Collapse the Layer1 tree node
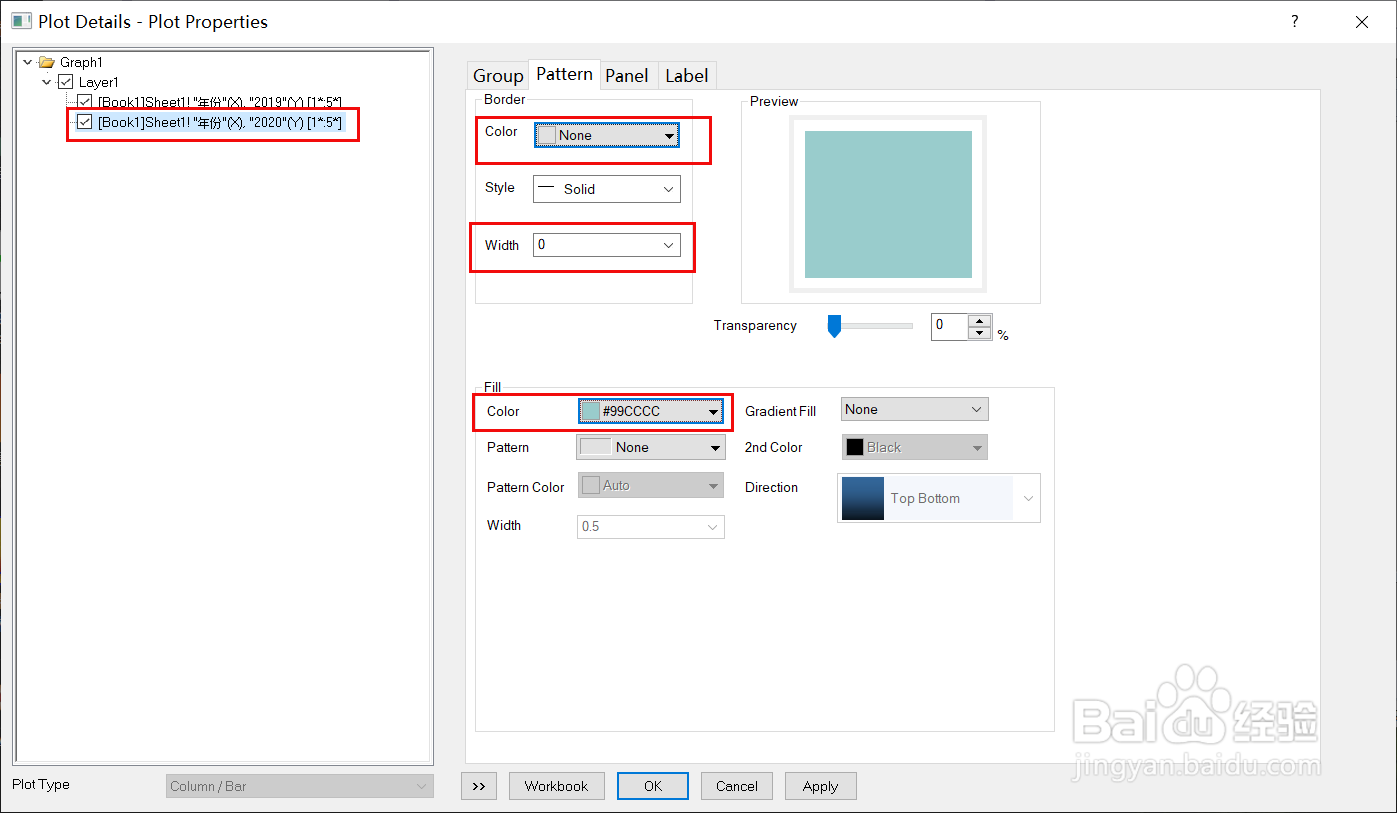 [x=47, y=82]
